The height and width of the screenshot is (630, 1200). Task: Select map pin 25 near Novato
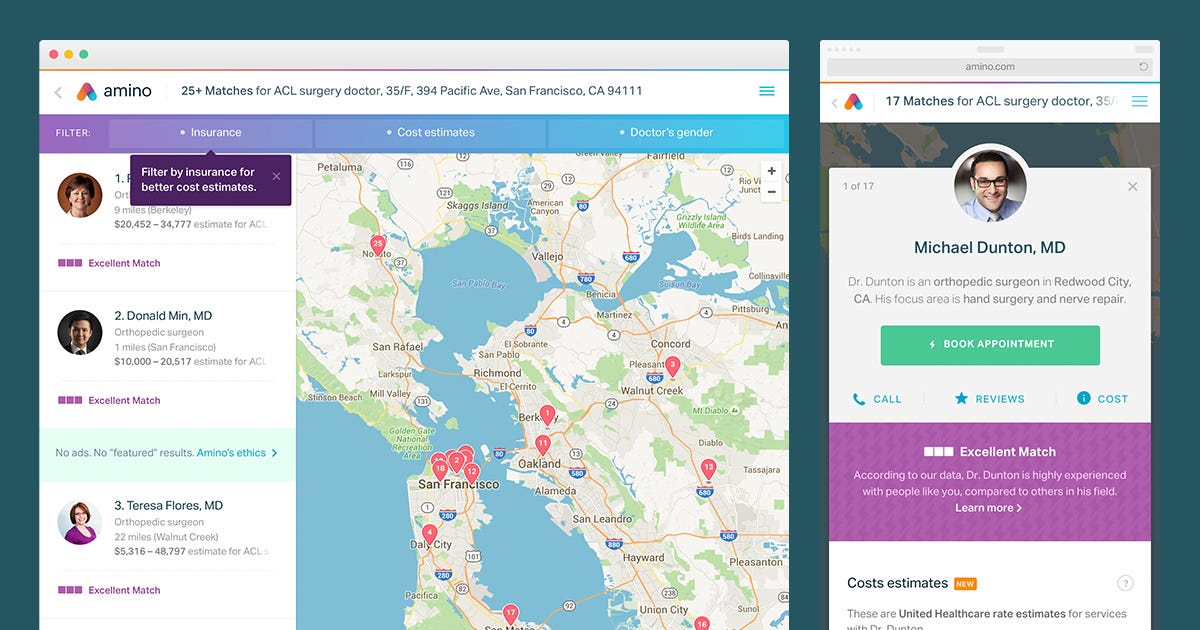tap(378, 245)
